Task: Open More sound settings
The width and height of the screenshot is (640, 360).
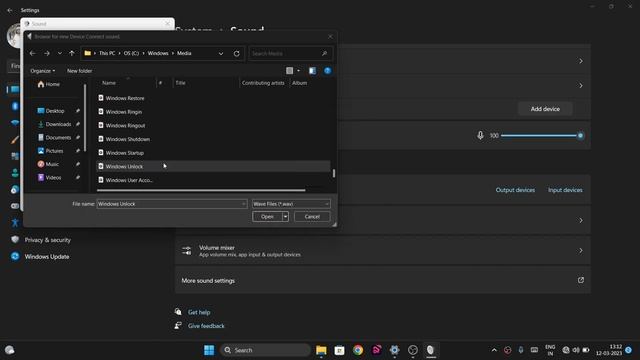Action: point(383,280)
